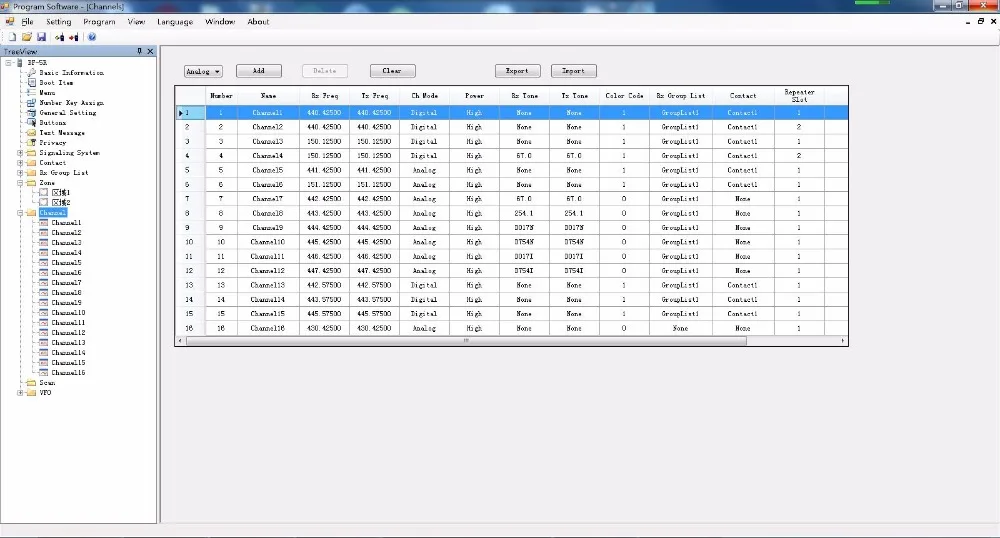Open the Help question mark icon
This screenshot has width=1000, height=538.
pyautogui.click(x=92, y=37)
